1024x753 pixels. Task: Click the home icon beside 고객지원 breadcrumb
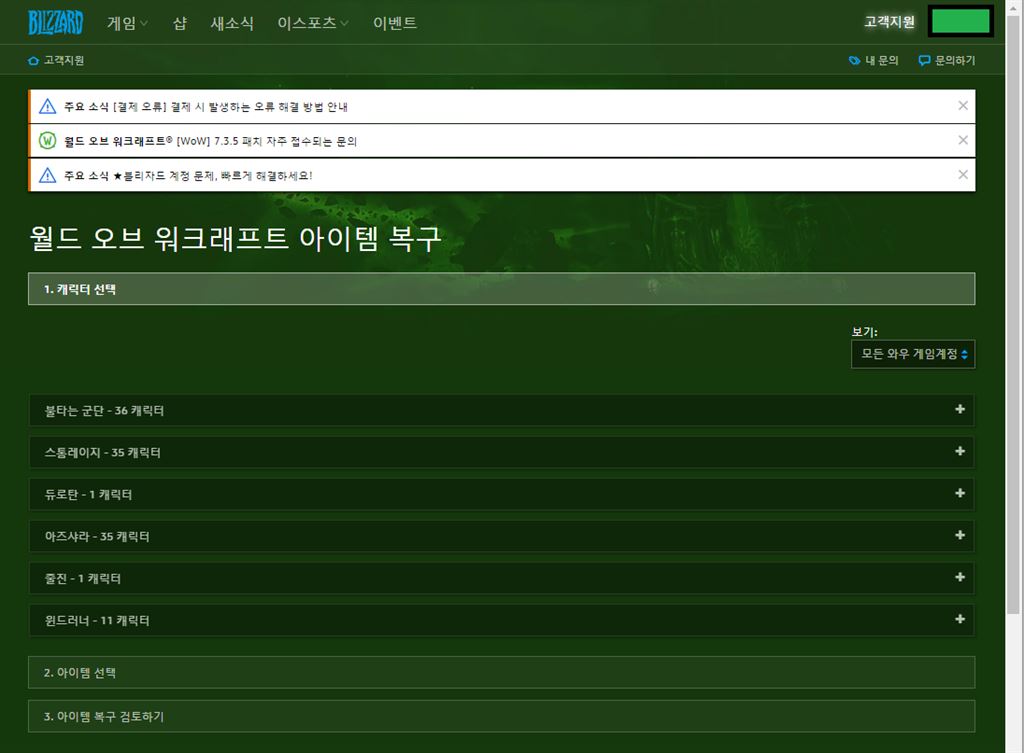(x=33, y=61)
